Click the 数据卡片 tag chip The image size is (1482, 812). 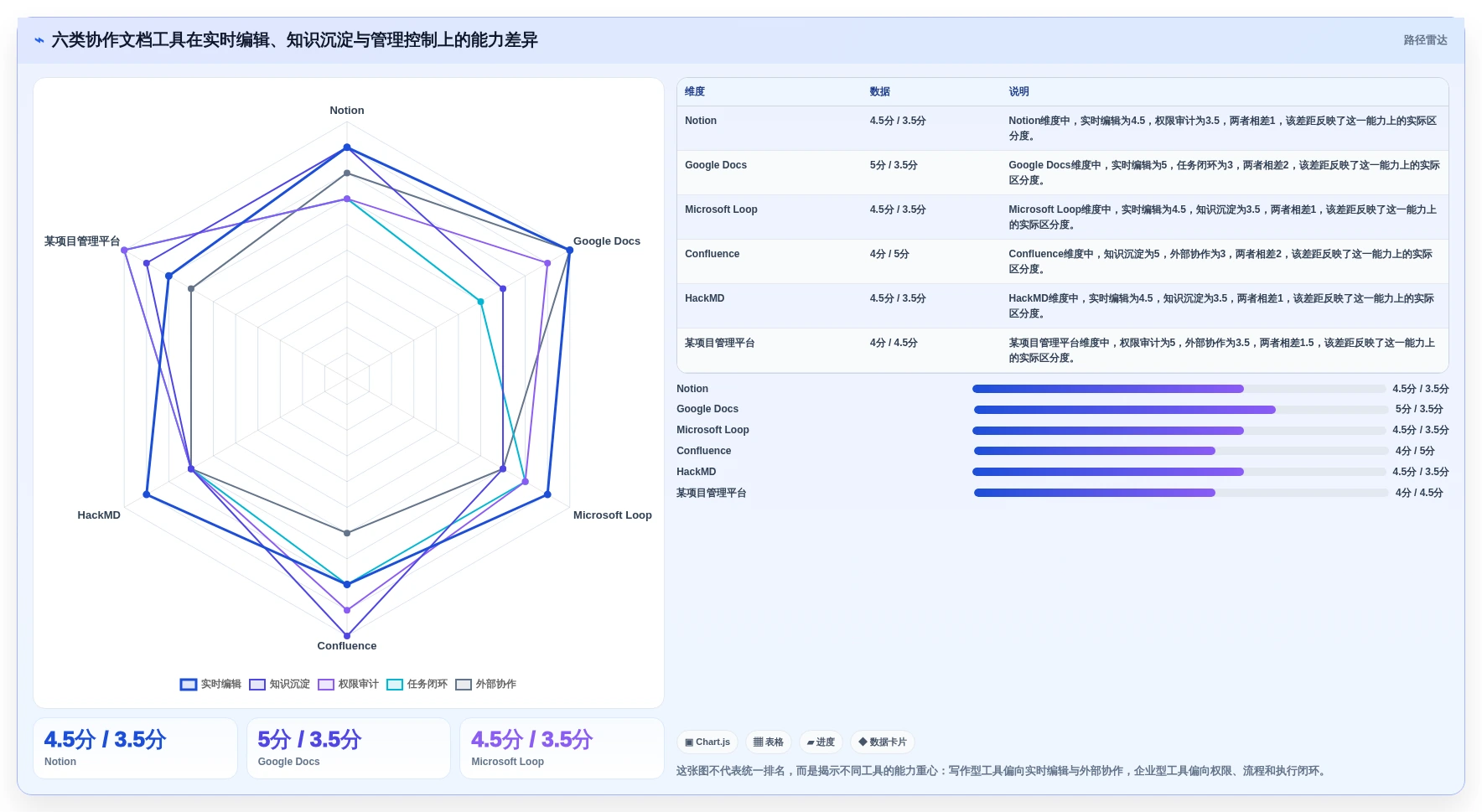click(x=883, y=742)
